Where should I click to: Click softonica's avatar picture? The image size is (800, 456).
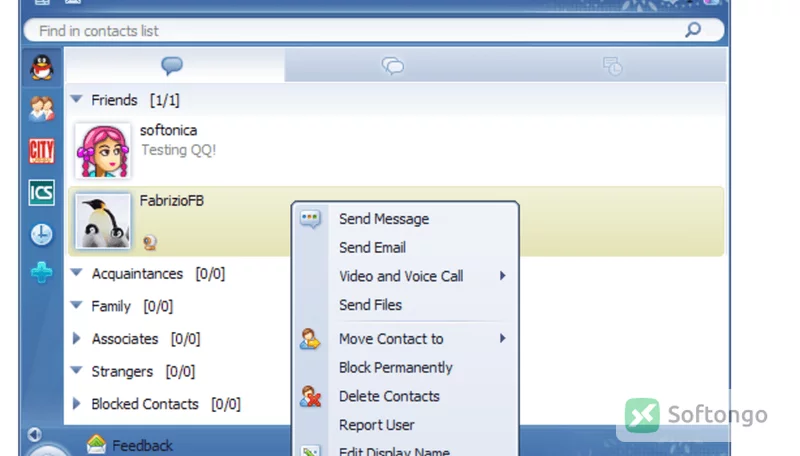click(103, 150)
